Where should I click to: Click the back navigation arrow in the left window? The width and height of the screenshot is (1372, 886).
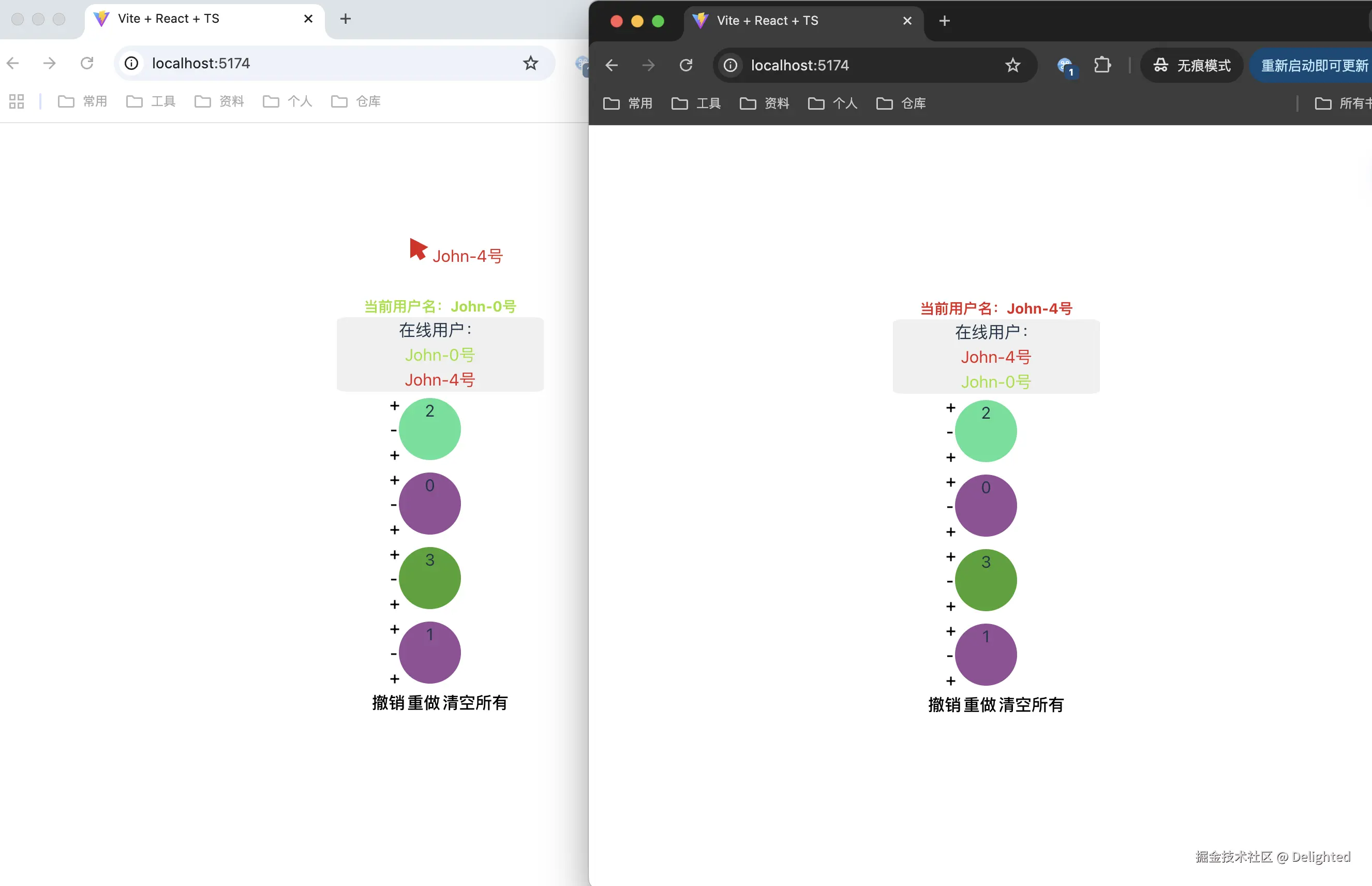coord(12,63)
